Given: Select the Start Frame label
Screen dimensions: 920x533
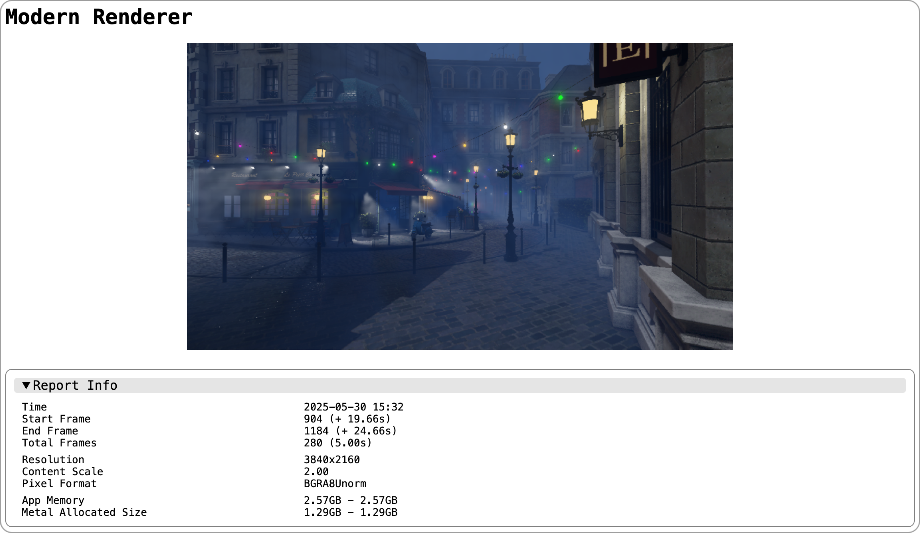Looking at the screenshot, I should (56, 419).
